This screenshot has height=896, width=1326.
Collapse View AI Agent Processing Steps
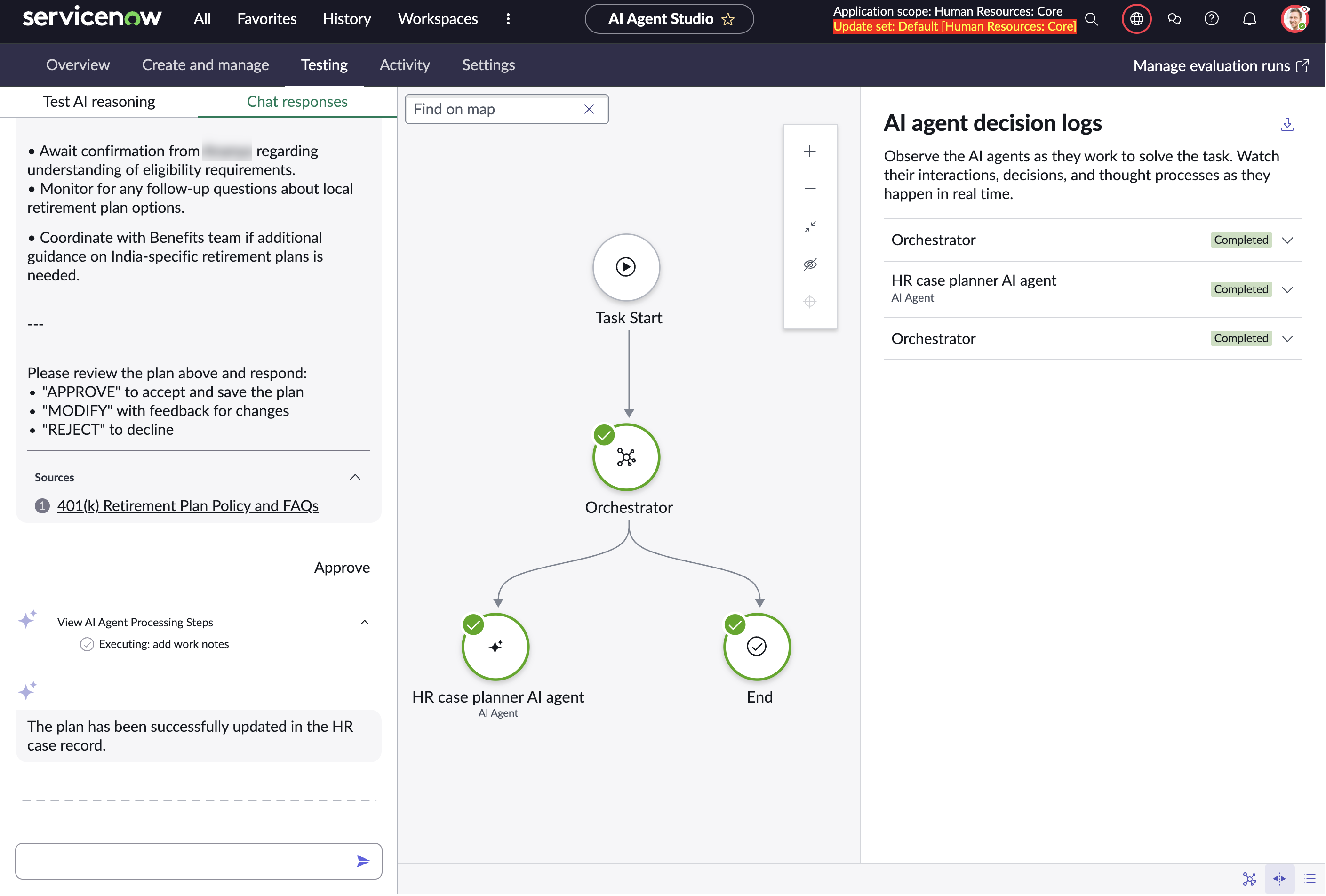click(365, 622)
